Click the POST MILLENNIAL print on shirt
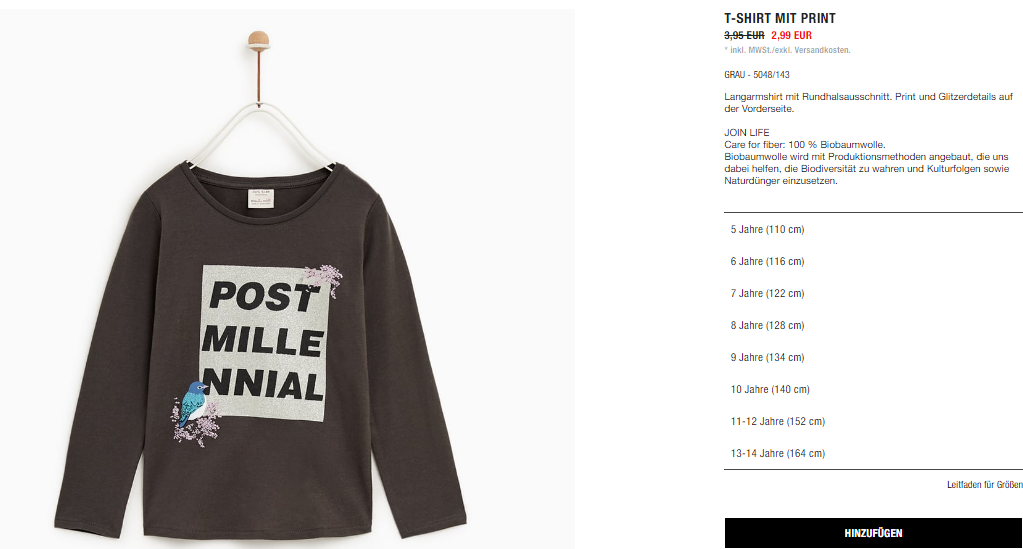This screenshot has width=1023, height=549. pos(264,341)
